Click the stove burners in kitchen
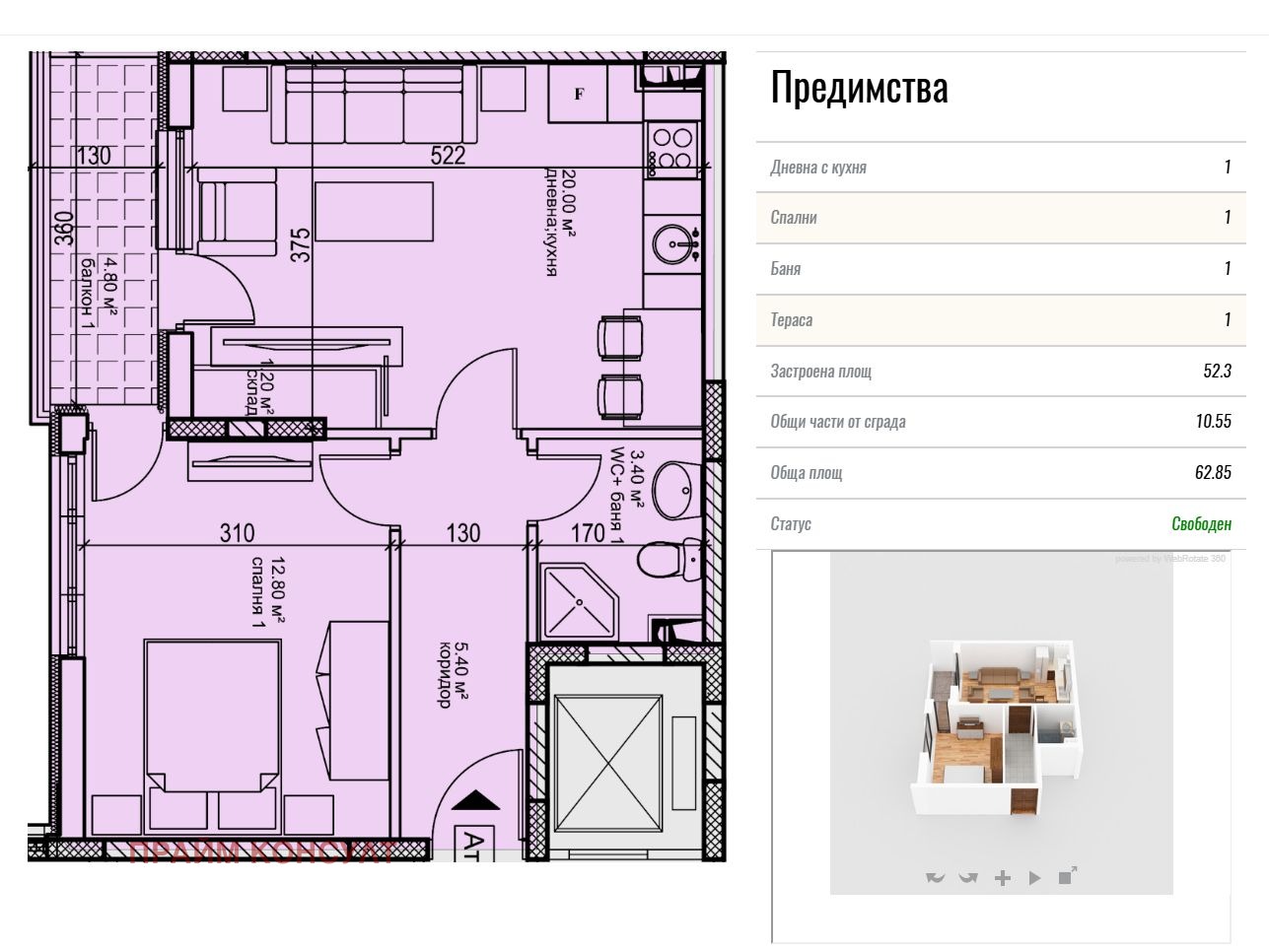 673,148
